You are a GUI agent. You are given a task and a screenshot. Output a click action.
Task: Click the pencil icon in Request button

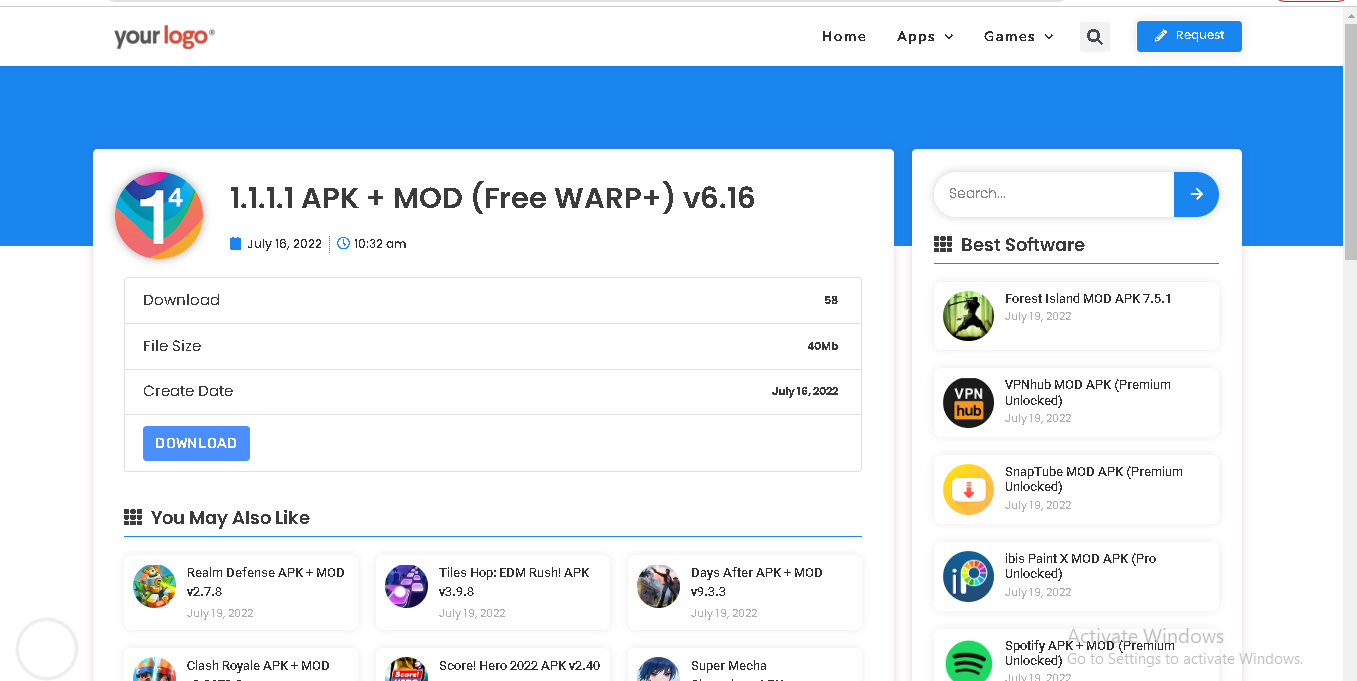click(1161, 36)
